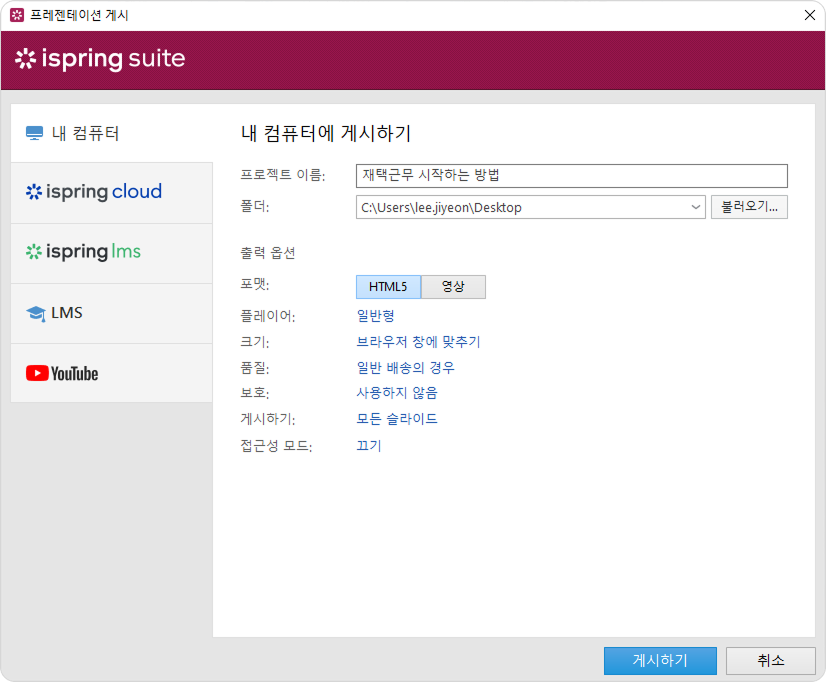Click the graduation cap LMS icon
The width and height of the screenshot is (826, 682).
click(x=36, y=313)
